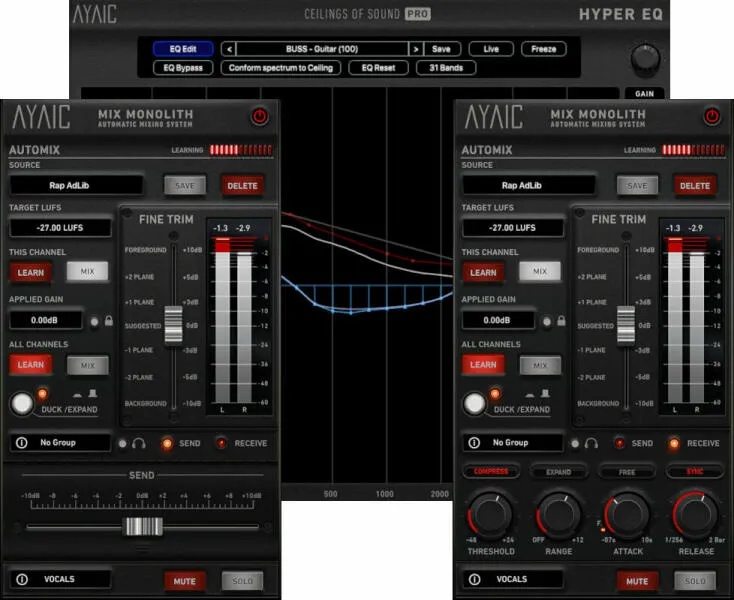
Task: Select EXPAND mode in right Mix Monolith
Action: pyautogui.click(x=558, y=472)
